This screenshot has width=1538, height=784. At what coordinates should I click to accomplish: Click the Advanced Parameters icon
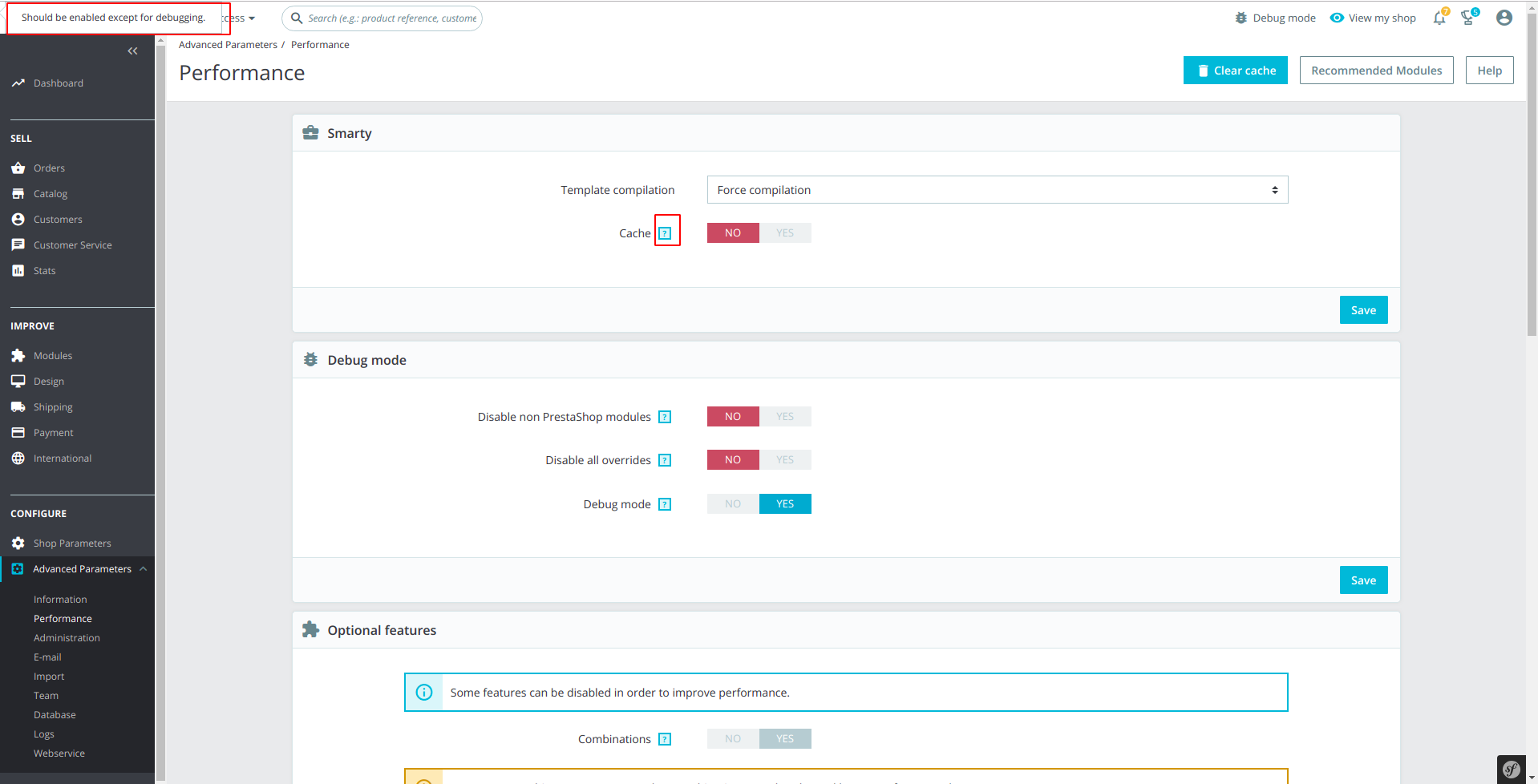18,569
